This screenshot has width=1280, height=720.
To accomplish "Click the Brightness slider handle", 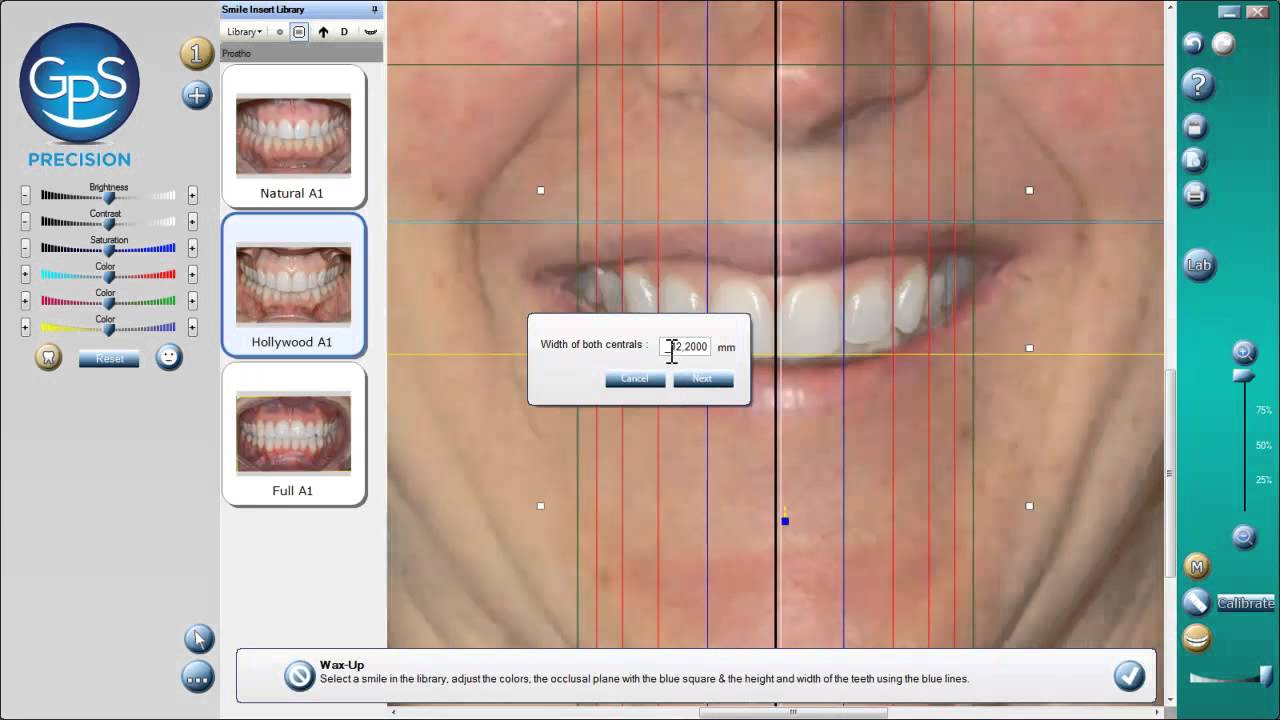I will click(109, 198).
